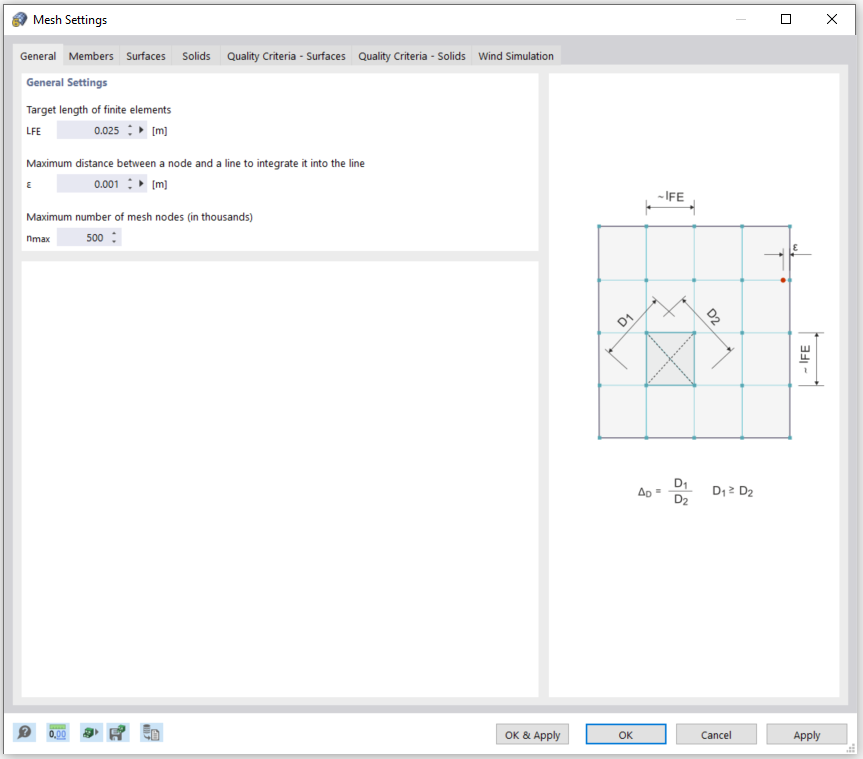
Task: Click the nmax field spinner arrows
Action: 114,238
